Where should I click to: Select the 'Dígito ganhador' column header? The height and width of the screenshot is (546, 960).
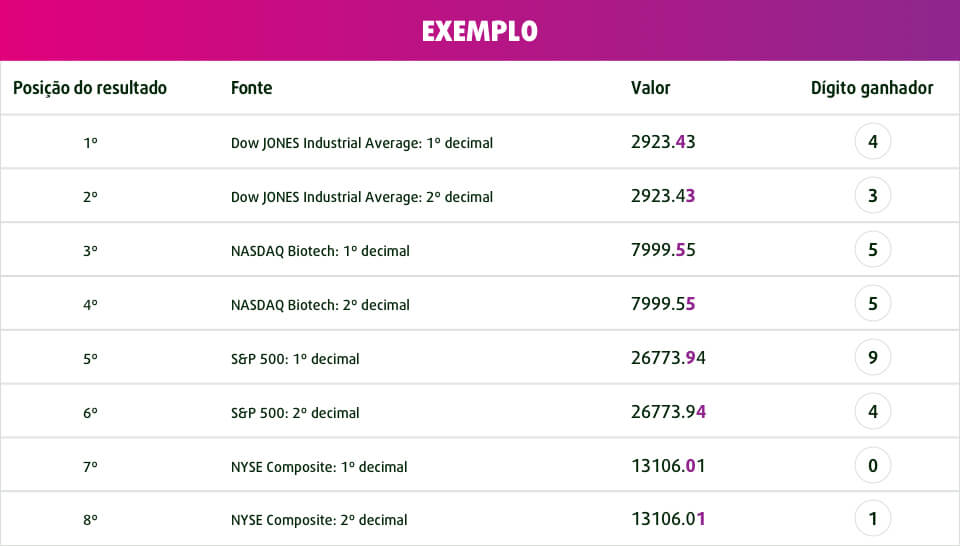coord(872,88)
